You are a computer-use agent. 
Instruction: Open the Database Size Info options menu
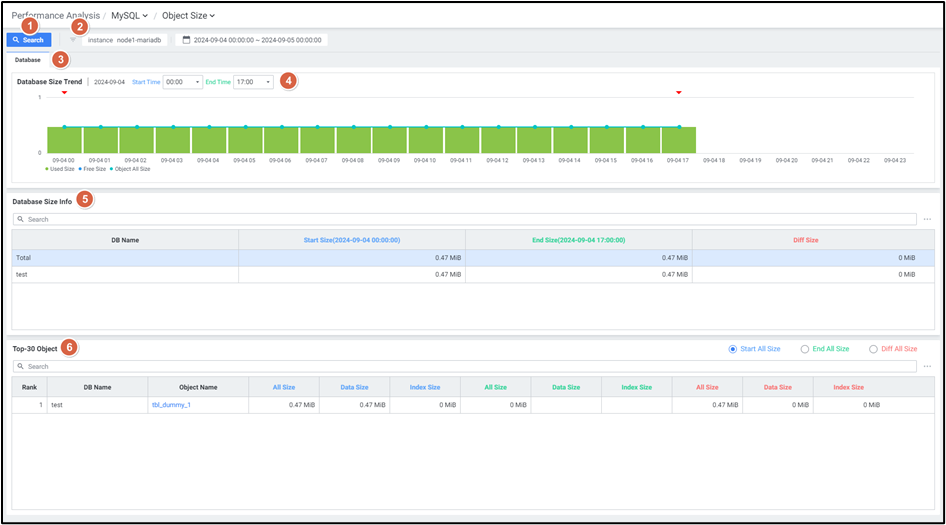coord(927,219)
